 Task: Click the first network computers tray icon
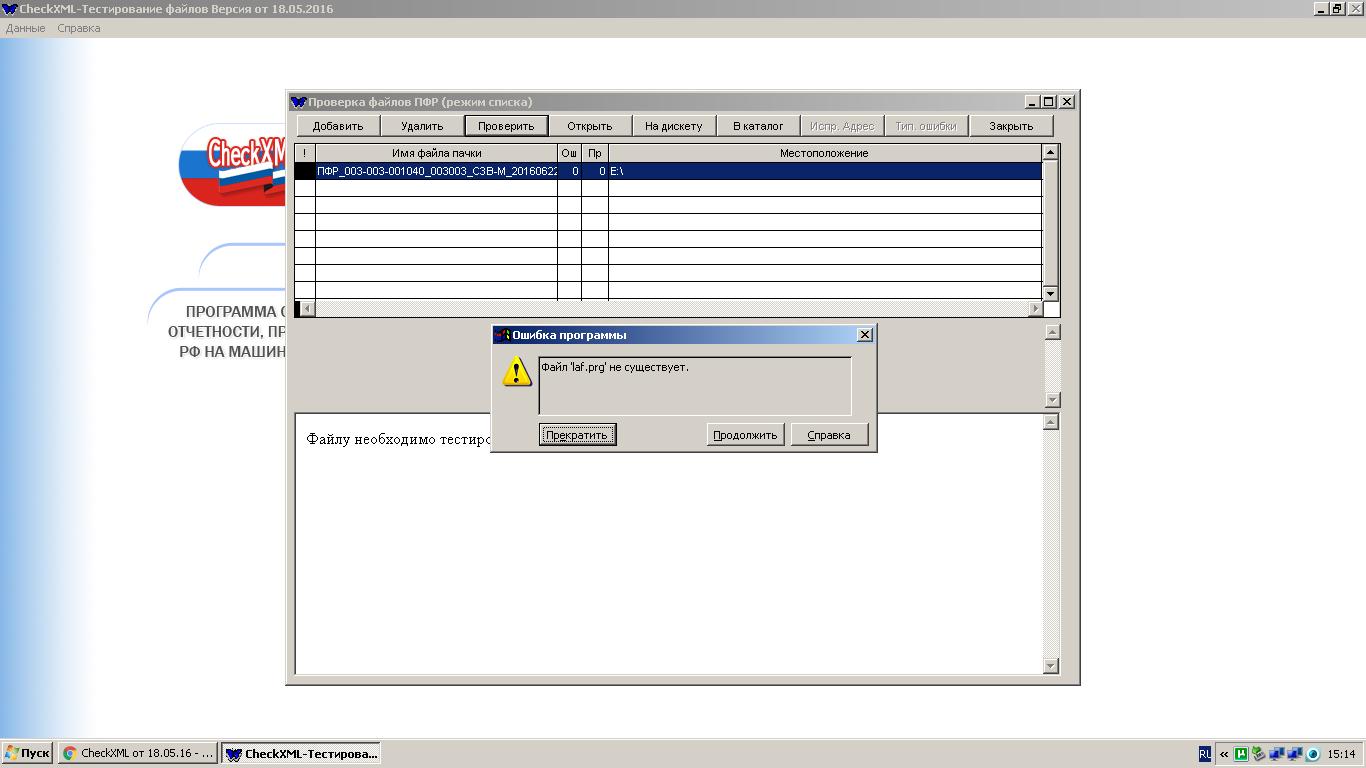1277,754
